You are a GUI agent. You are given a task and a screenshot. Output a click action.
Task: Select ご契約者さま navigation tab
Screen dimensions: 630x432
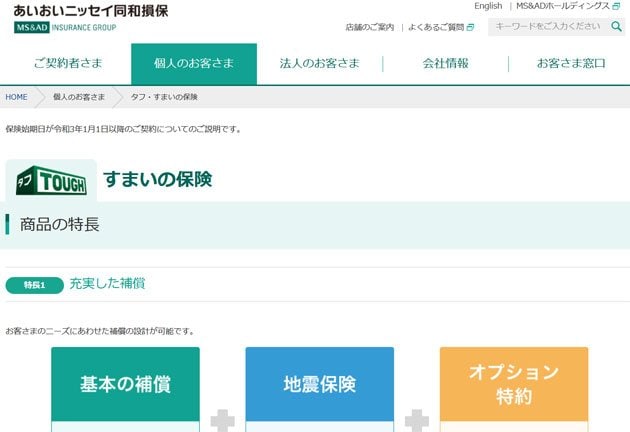[x=68, y=63]
